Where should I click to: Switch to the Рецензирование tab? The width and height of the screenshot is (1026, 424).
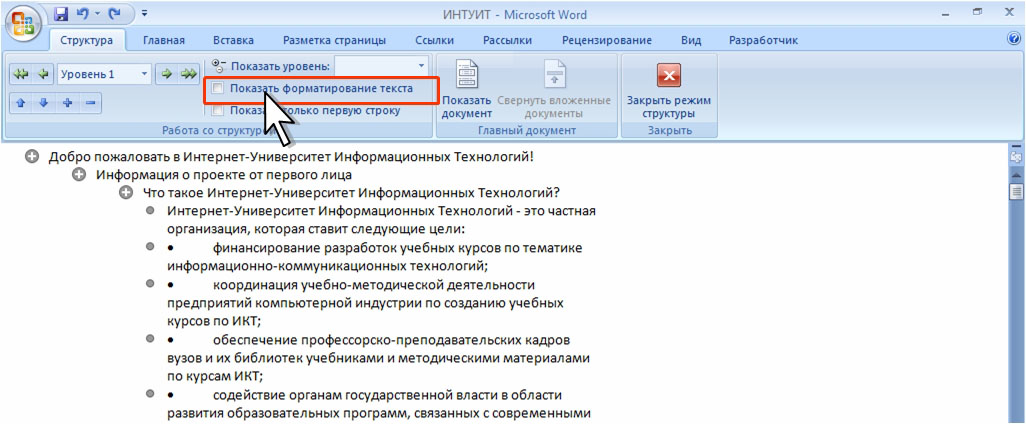[x=607, y=41]
